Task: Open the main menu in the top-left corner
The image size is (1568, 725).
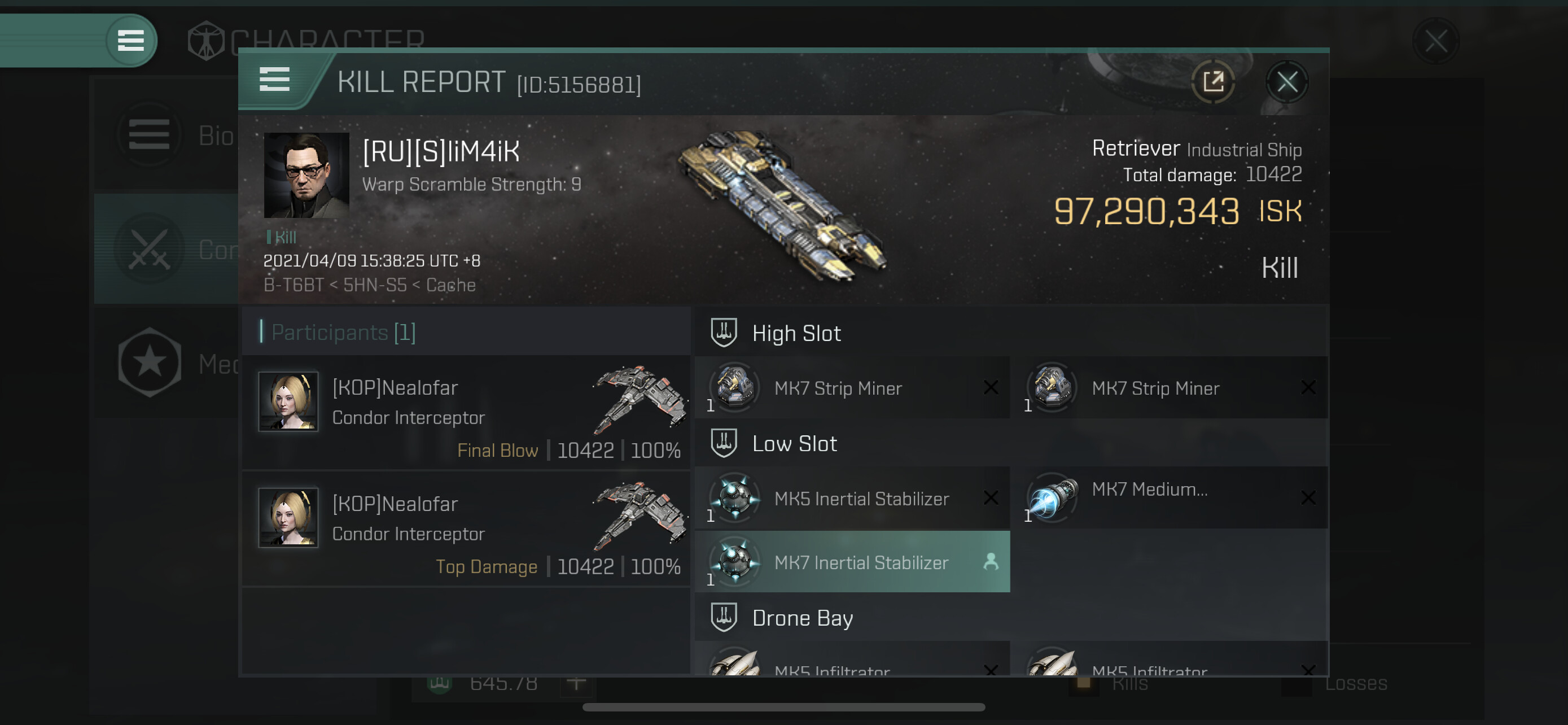Action: click(131, 41)
